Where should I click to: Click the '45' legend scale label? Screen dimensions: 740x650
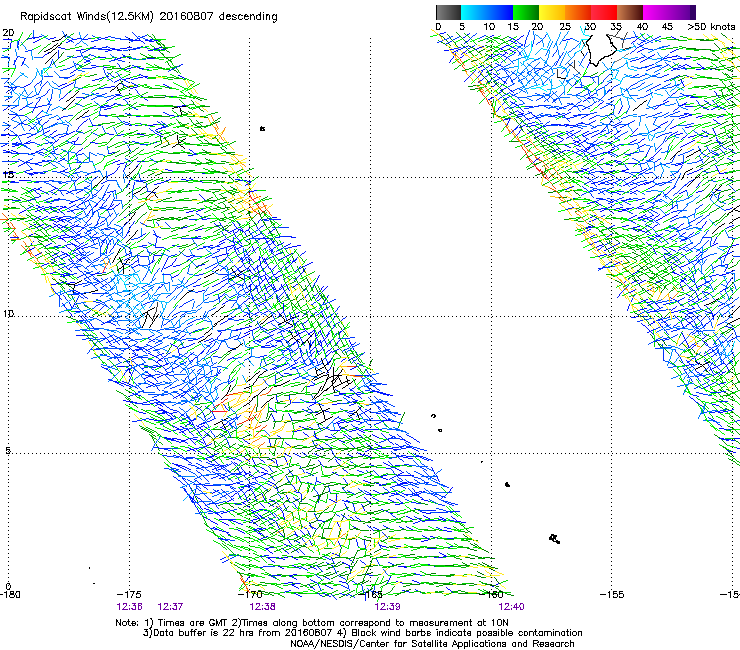[667, 27]
